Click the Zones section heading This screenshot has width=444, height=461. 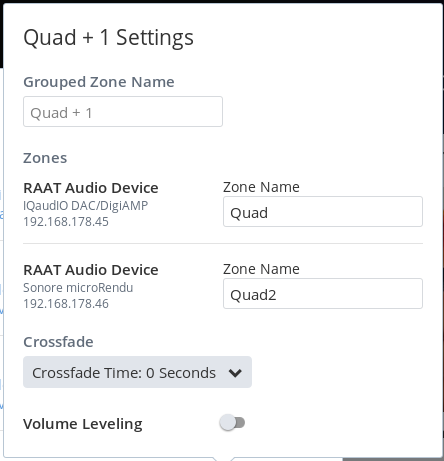tap(45, 158)
